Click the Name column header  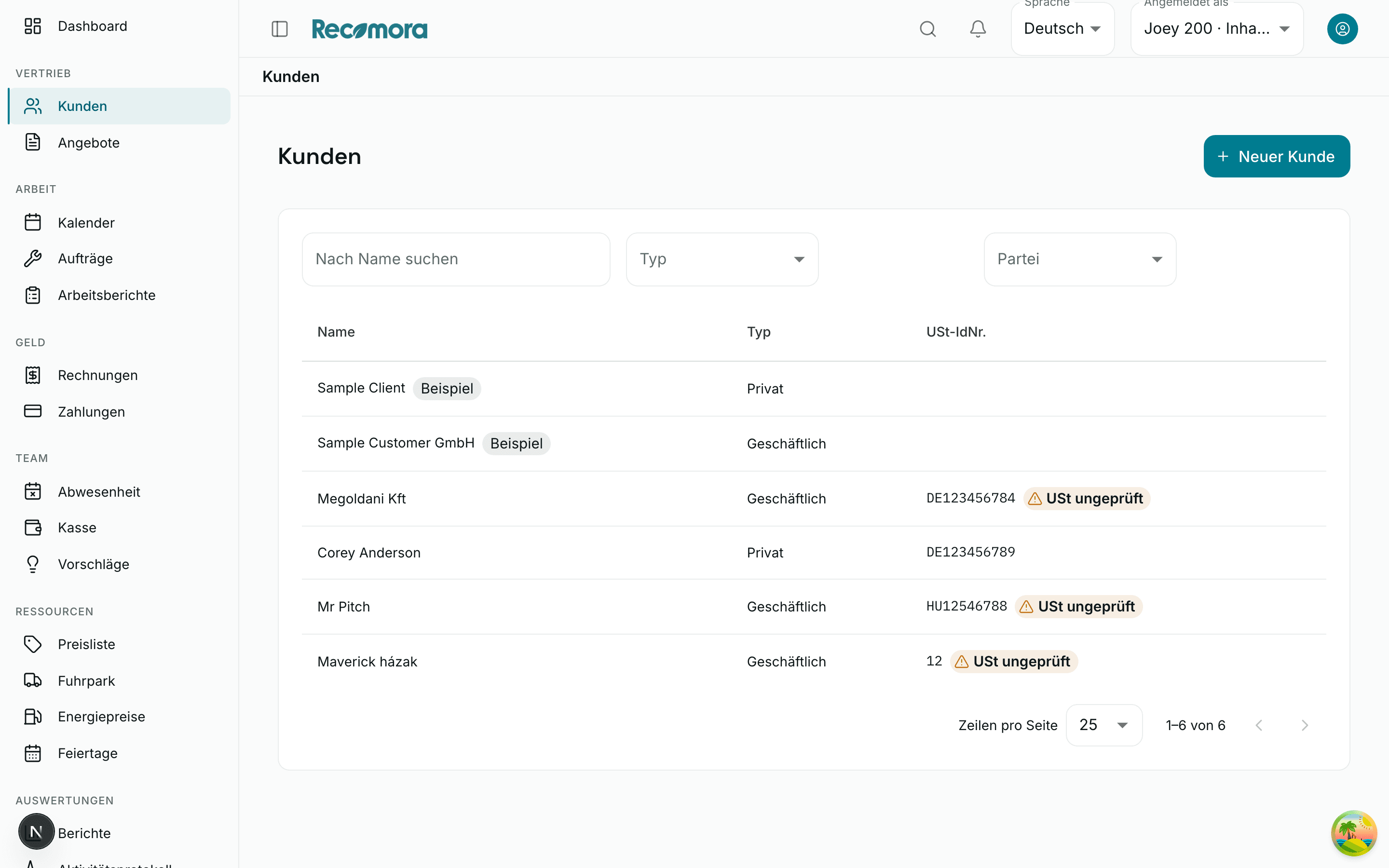click(x=336, y=332)
